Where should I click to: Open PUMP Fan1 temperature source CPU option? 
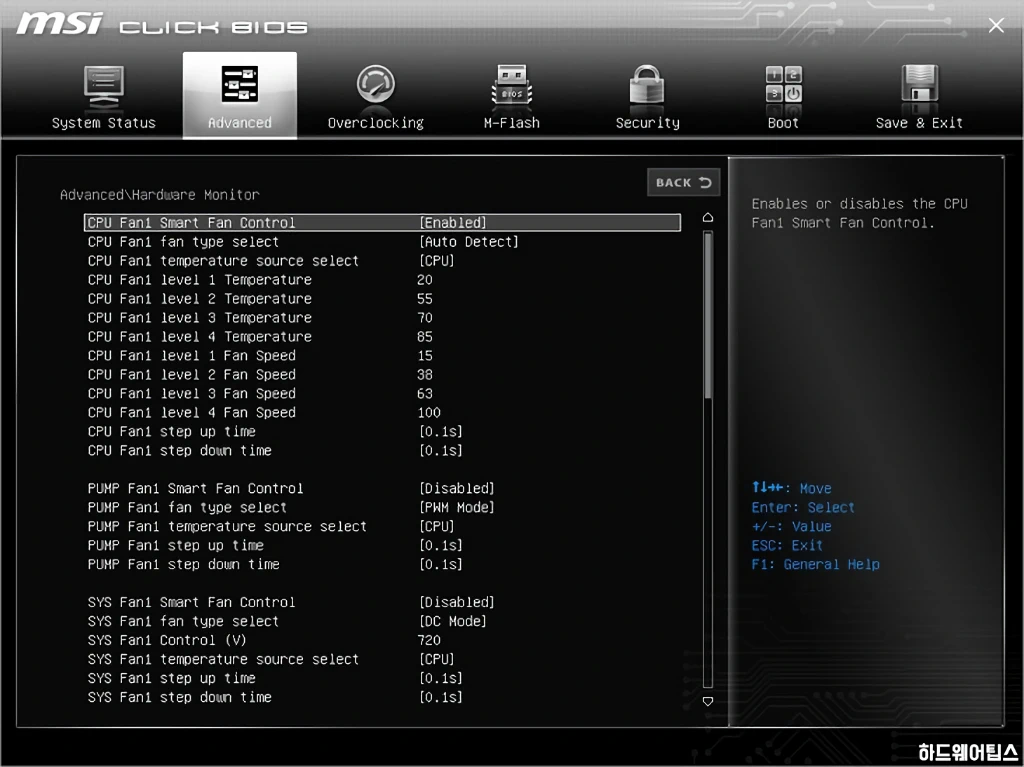[x=436, y=527]
